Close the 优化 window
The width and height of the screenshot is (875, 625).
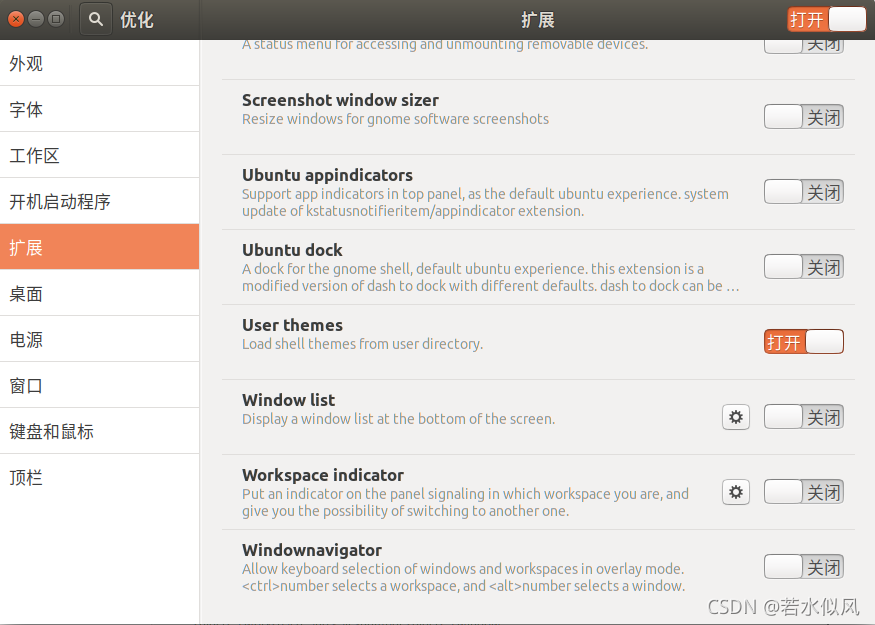pos(16,20)
